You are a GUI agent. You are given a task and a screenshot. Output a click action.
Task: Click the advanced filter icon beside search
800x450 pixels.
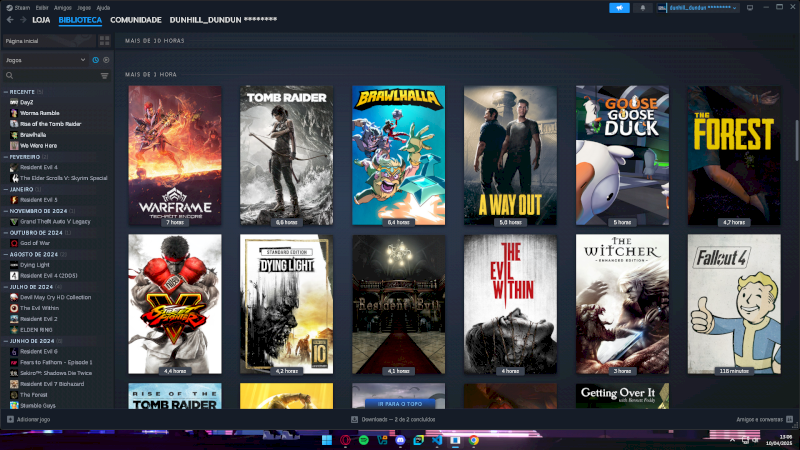(104, 75)
